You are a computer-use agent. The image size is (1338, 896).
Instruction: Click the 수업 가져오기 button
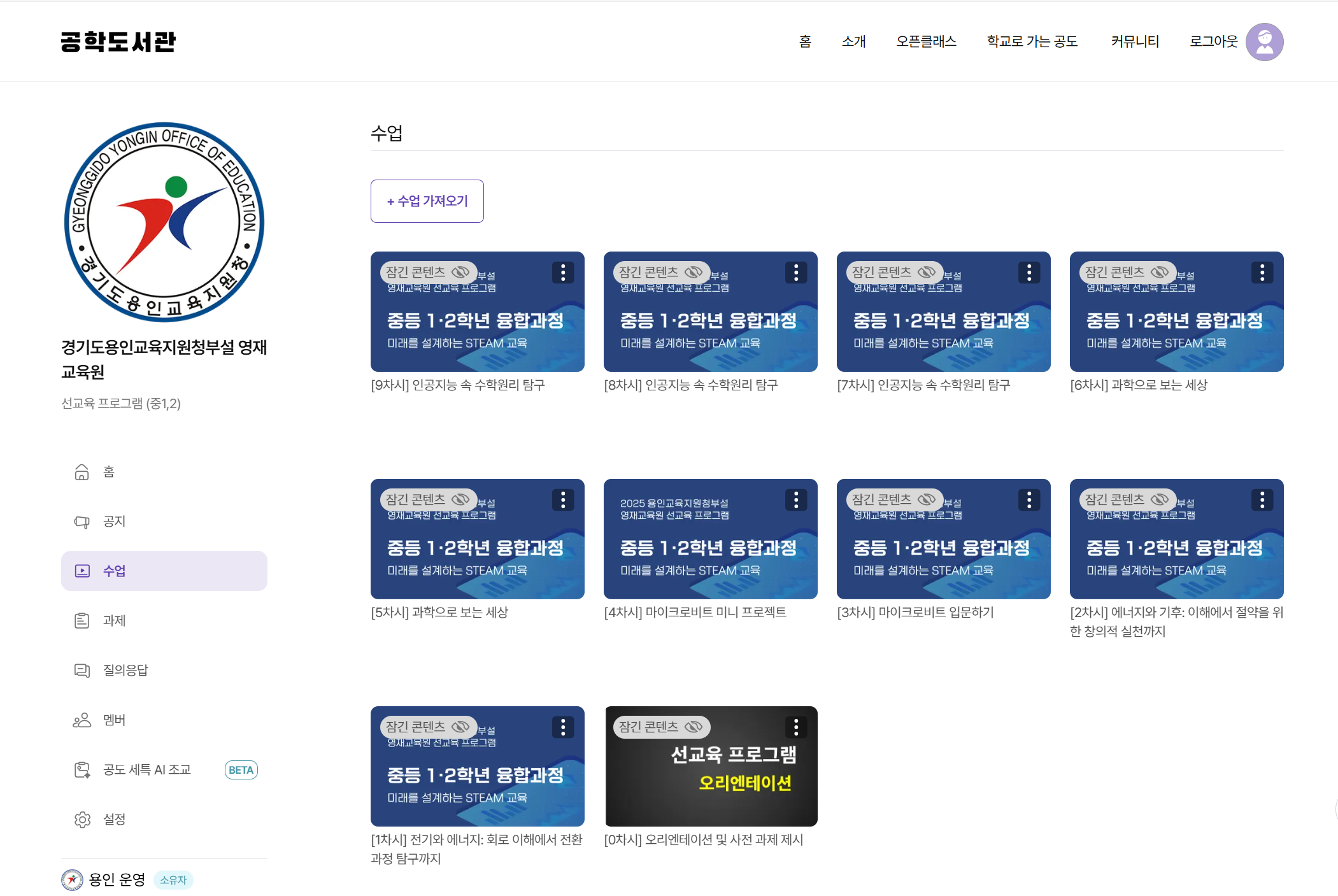click(427, 201)
